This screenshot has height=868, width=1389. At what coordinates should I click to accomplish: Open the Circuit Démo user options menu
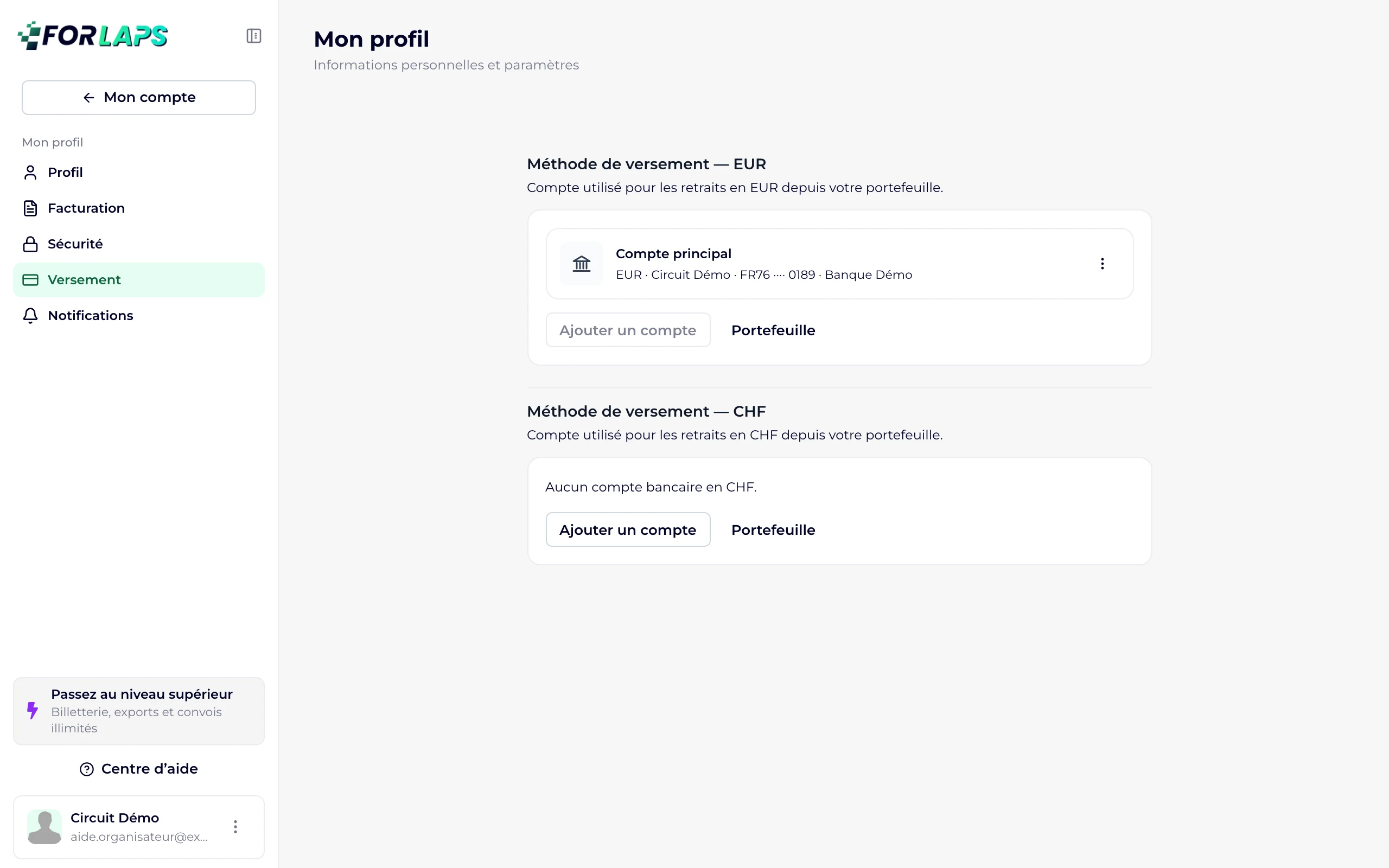pos(235,827)
